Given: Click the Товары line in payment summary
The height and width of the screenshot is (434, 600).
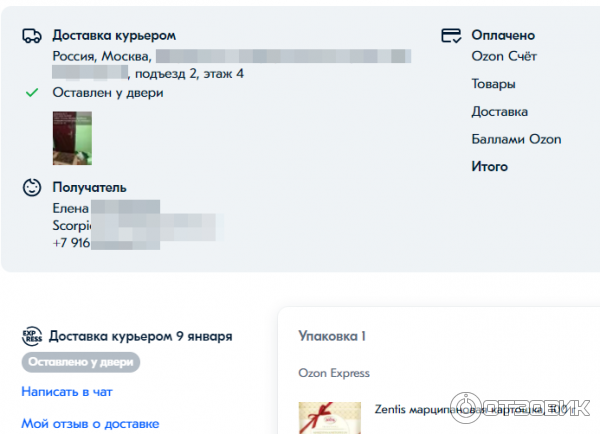Looking at the screenshot, I should (493, 84).
